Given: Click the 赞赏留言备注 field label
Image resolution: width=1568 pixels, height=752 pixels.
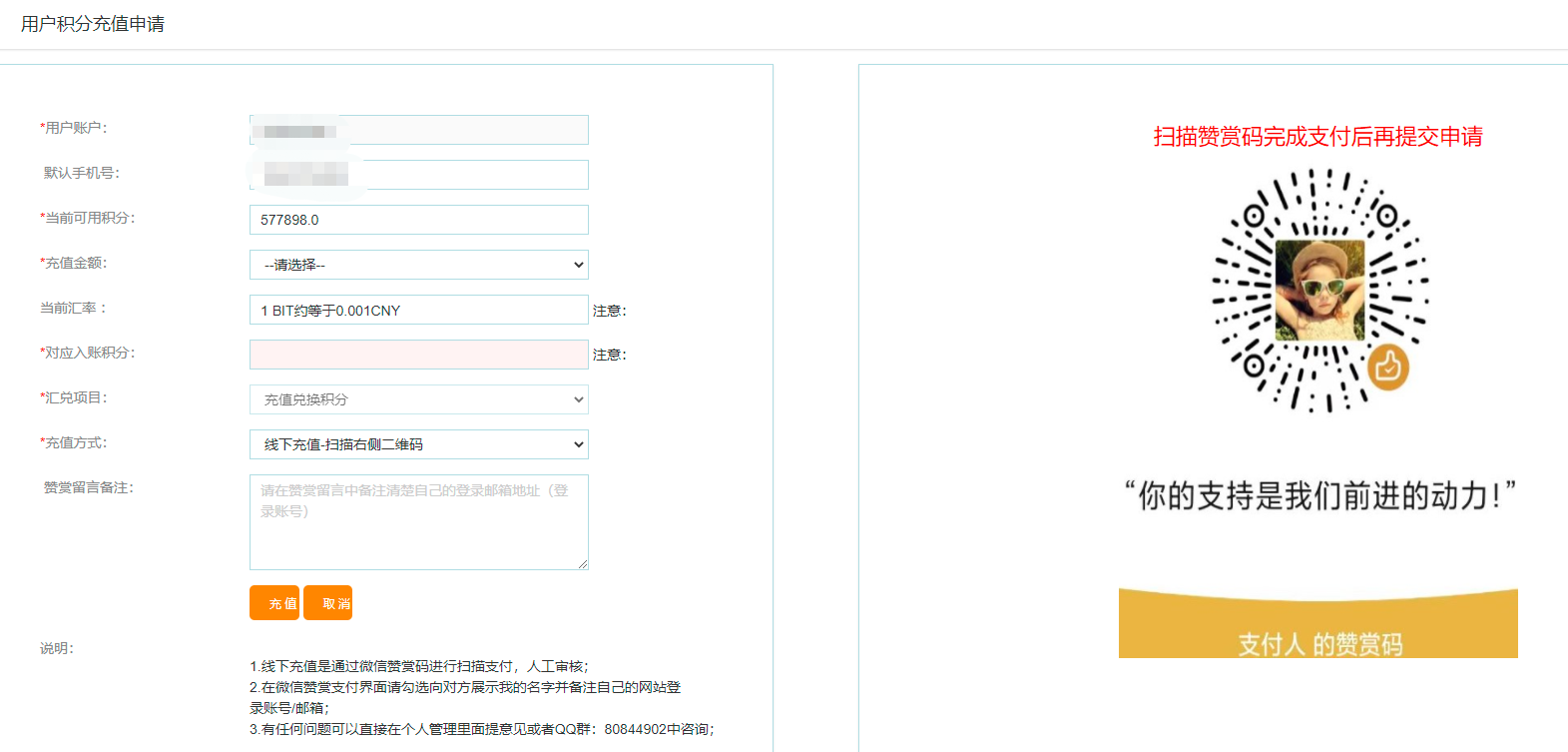Looking at the screenshot, I should pyautogui.click(x=89, y=487).
